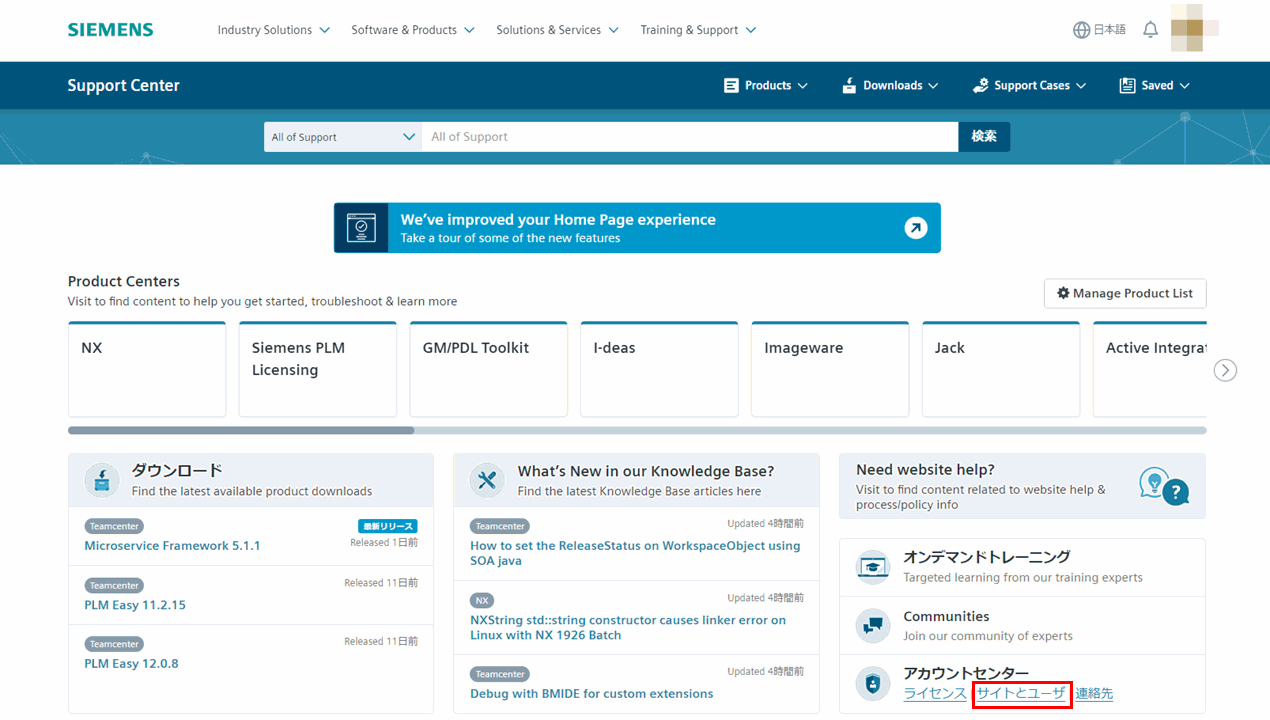The image size is (1270, 720).
Task: Open the Downloads menu
Action: (x=890, y=86)
